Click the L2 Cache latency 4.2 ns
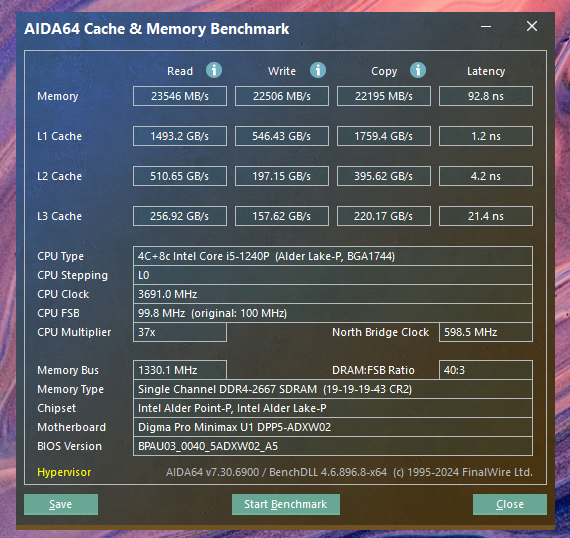This screenshot has width=570, height=538. pyautogui.click(x=486, y=176)
